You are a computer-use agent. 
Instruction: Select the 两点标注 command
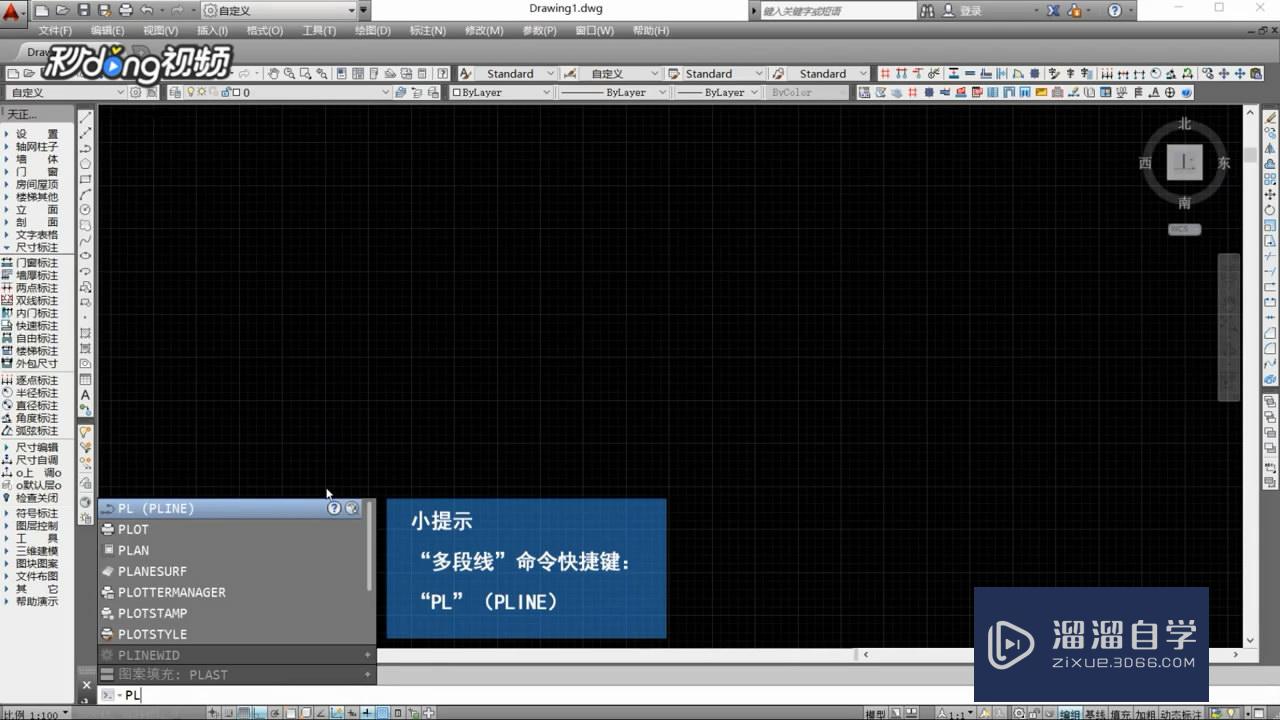pyautogui.click(x=32, y=288)
